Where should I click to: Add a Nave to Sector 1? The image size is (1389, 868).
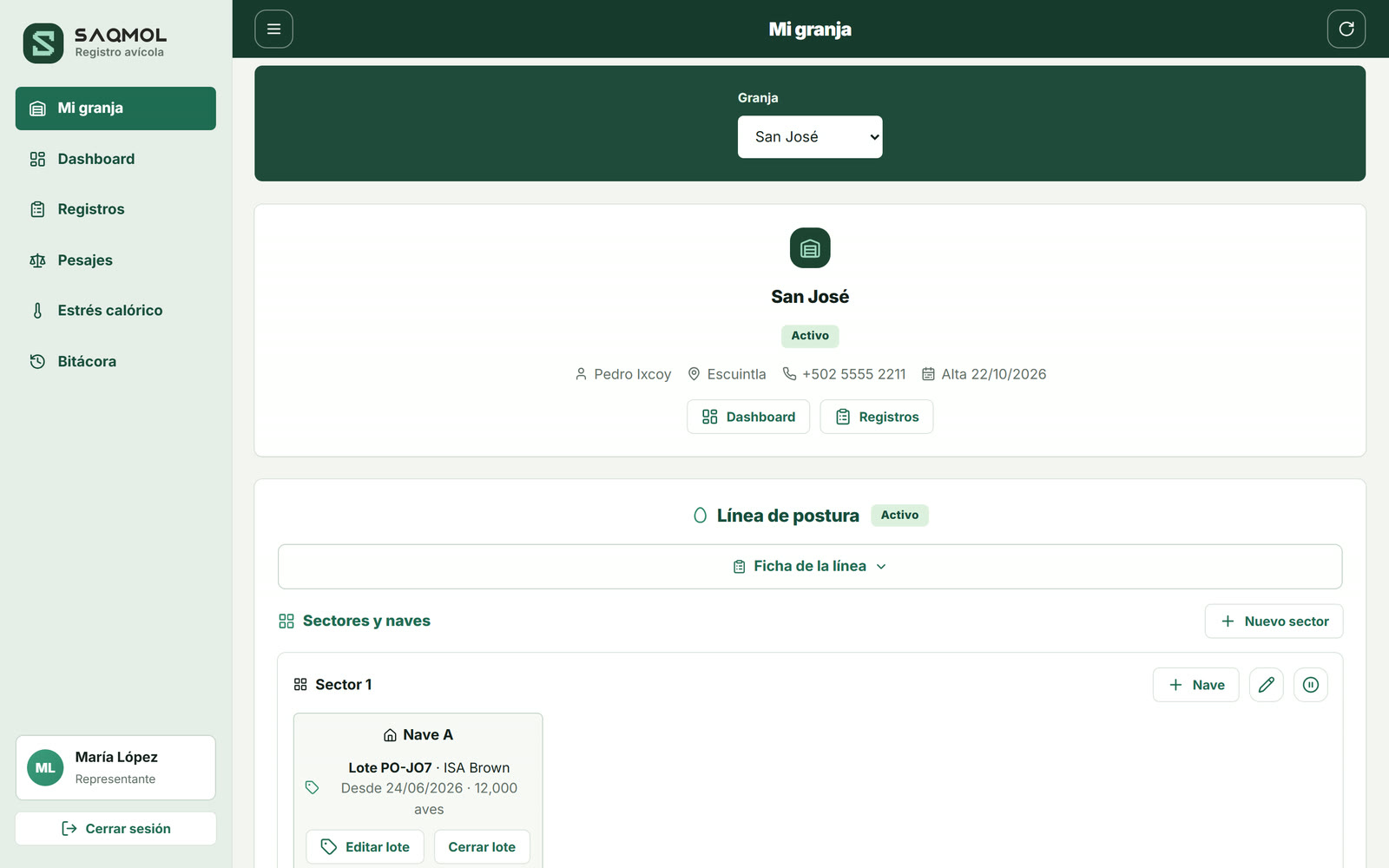[1195, 685]
